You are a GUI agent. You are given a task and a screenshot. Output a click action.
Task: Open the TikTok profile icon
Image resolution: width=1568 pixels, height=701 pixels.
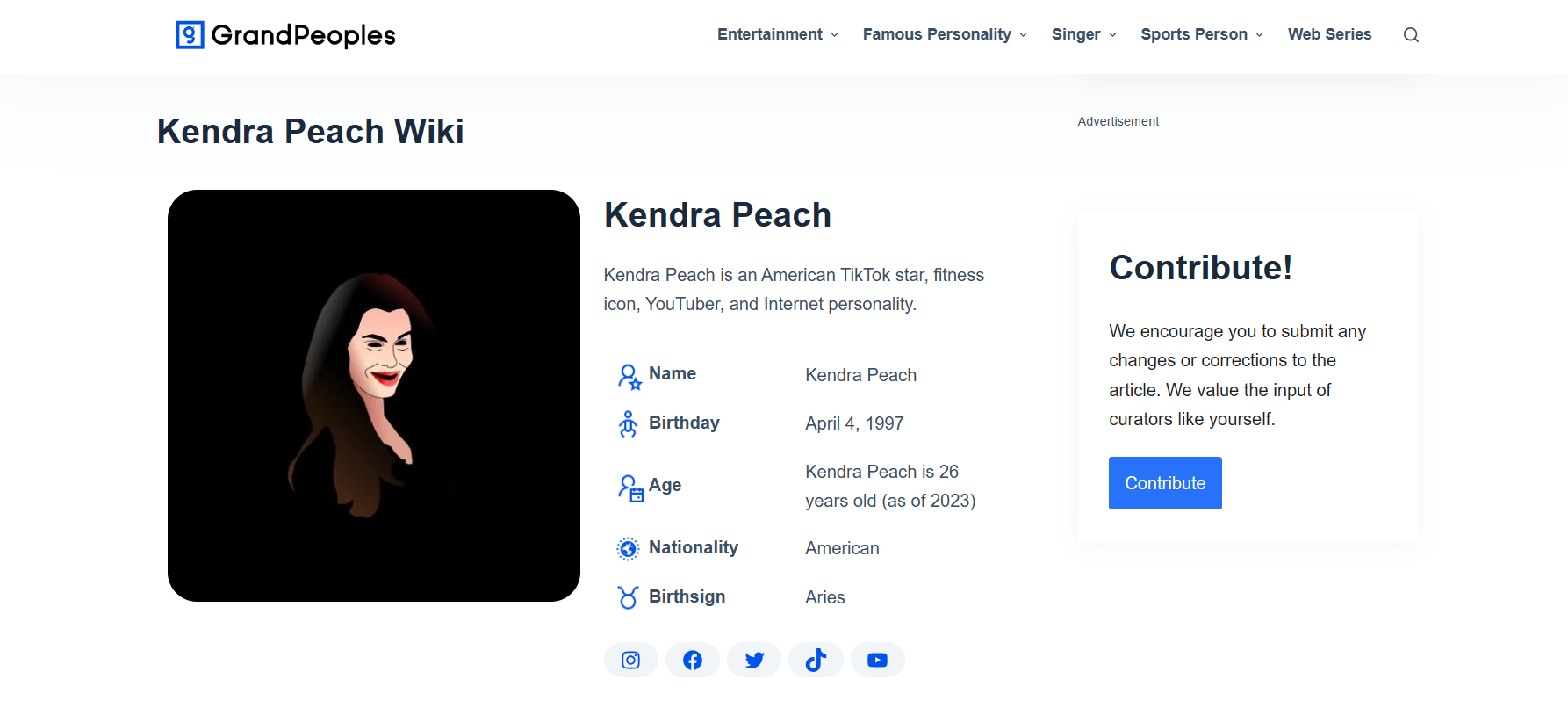click(x=816, y=660)
